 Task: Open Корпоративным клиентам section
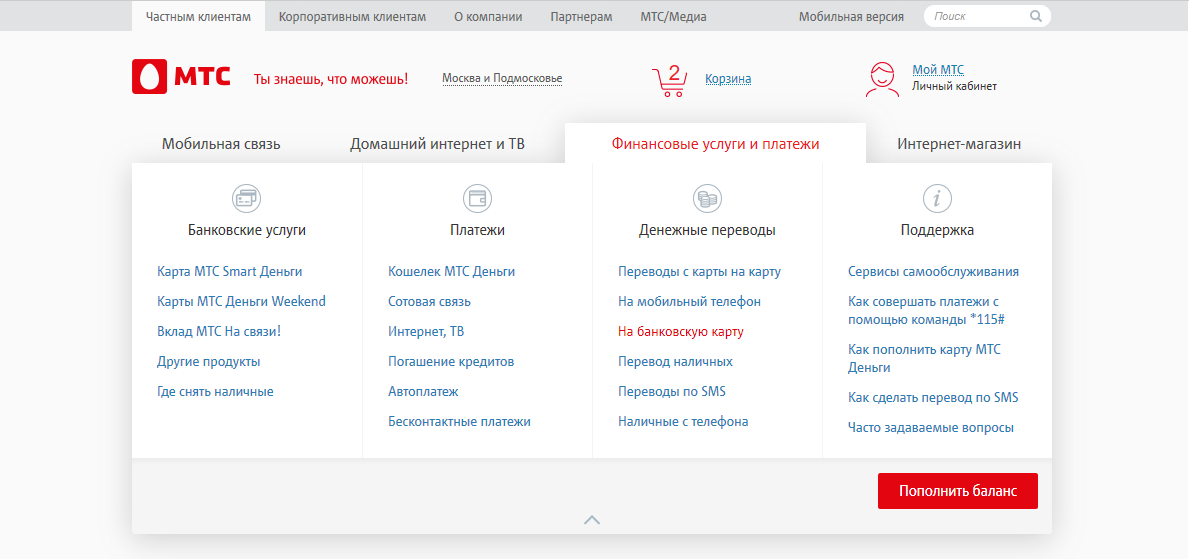(x=353, y=17)
